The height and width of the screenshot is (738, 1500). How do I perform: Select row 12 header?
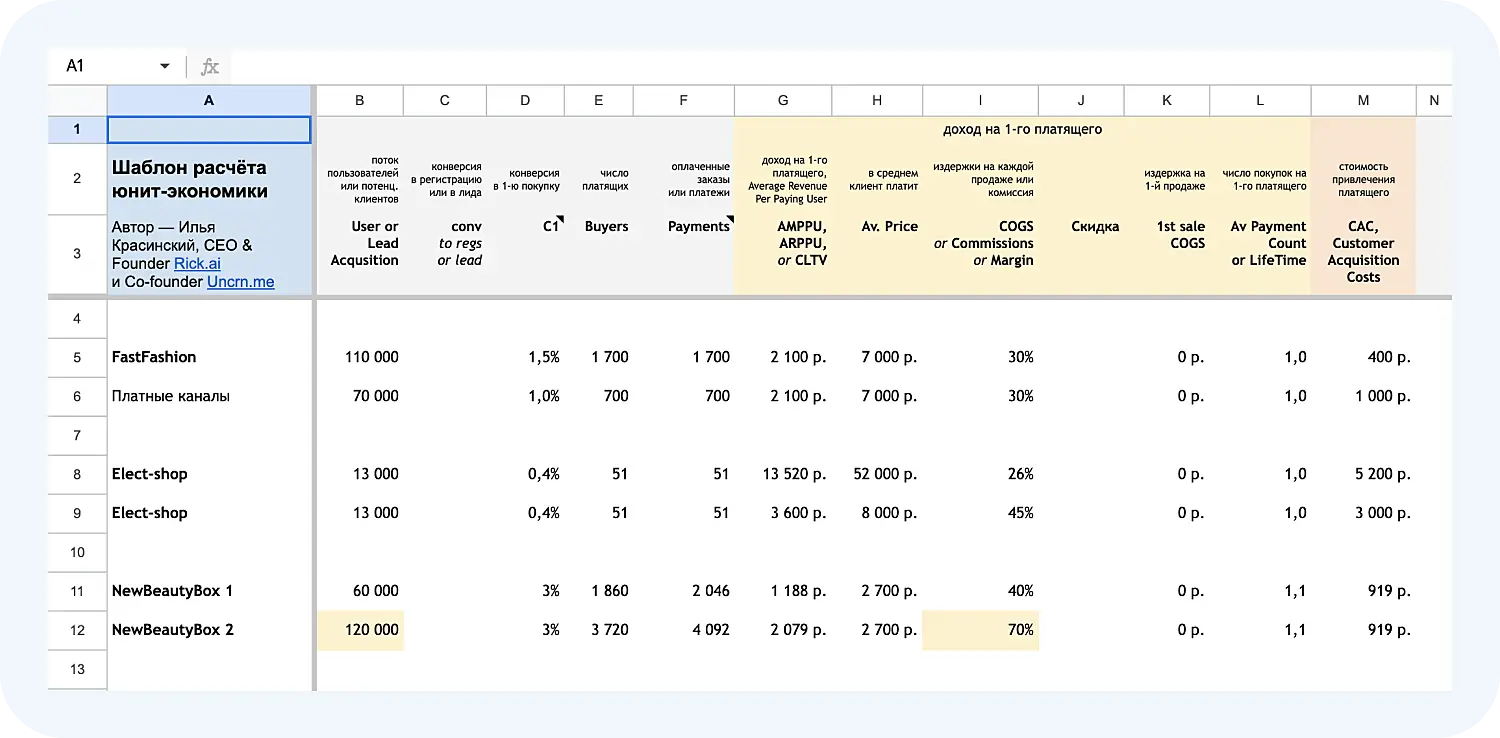pos(77,630)
